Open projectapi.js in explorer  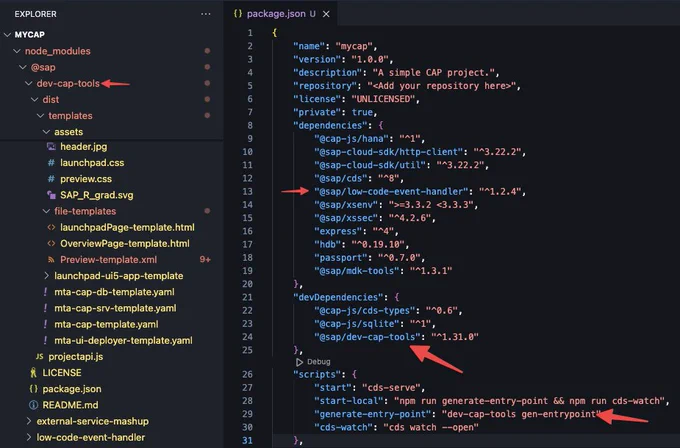coord(76,356)
